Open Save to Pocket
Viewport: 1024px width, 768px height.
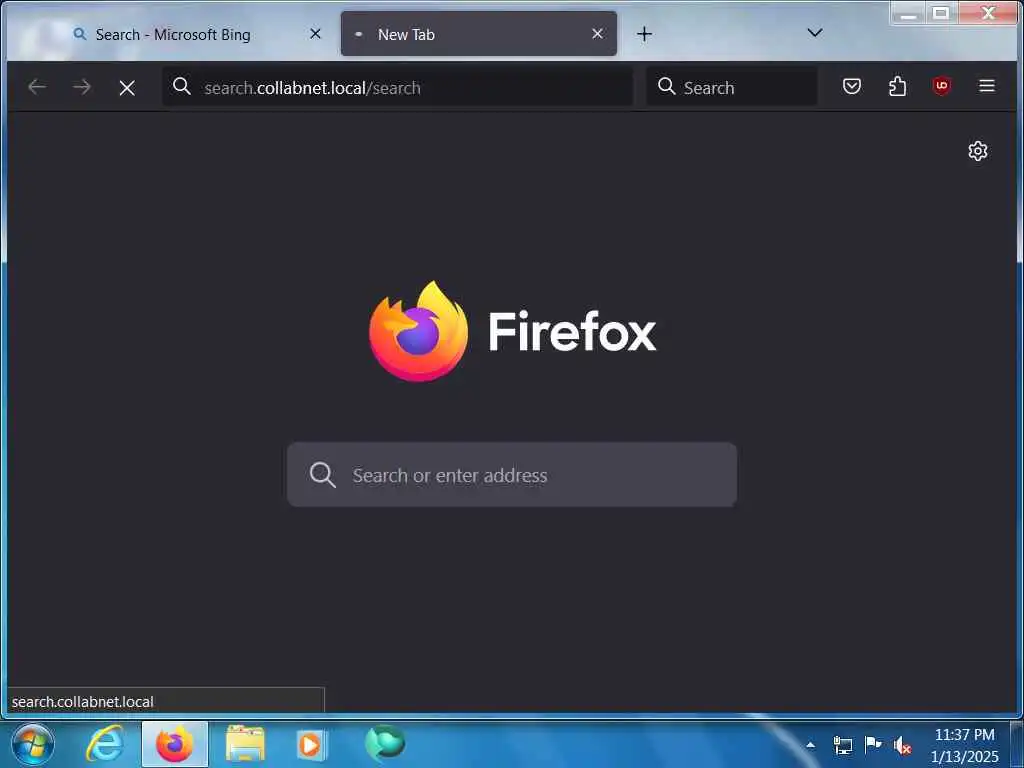tap(852, 86)
